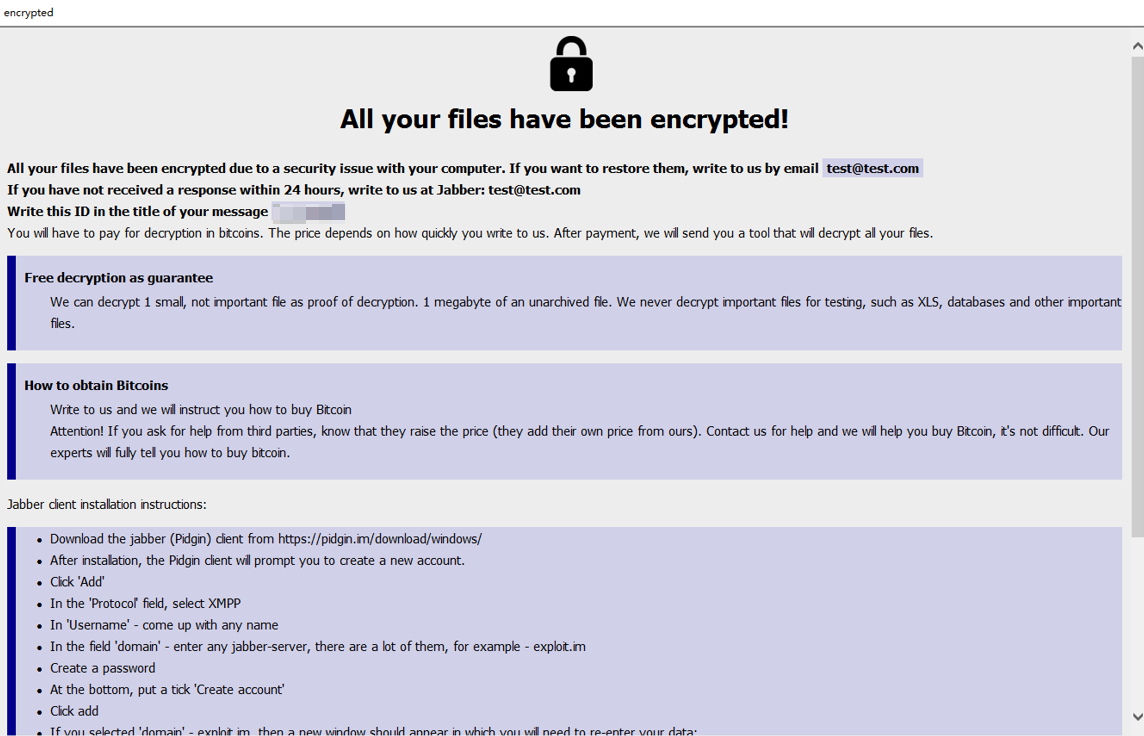Click the 'select XMPP' protocol bullet

pyautogui.click(x=145, y=603)
